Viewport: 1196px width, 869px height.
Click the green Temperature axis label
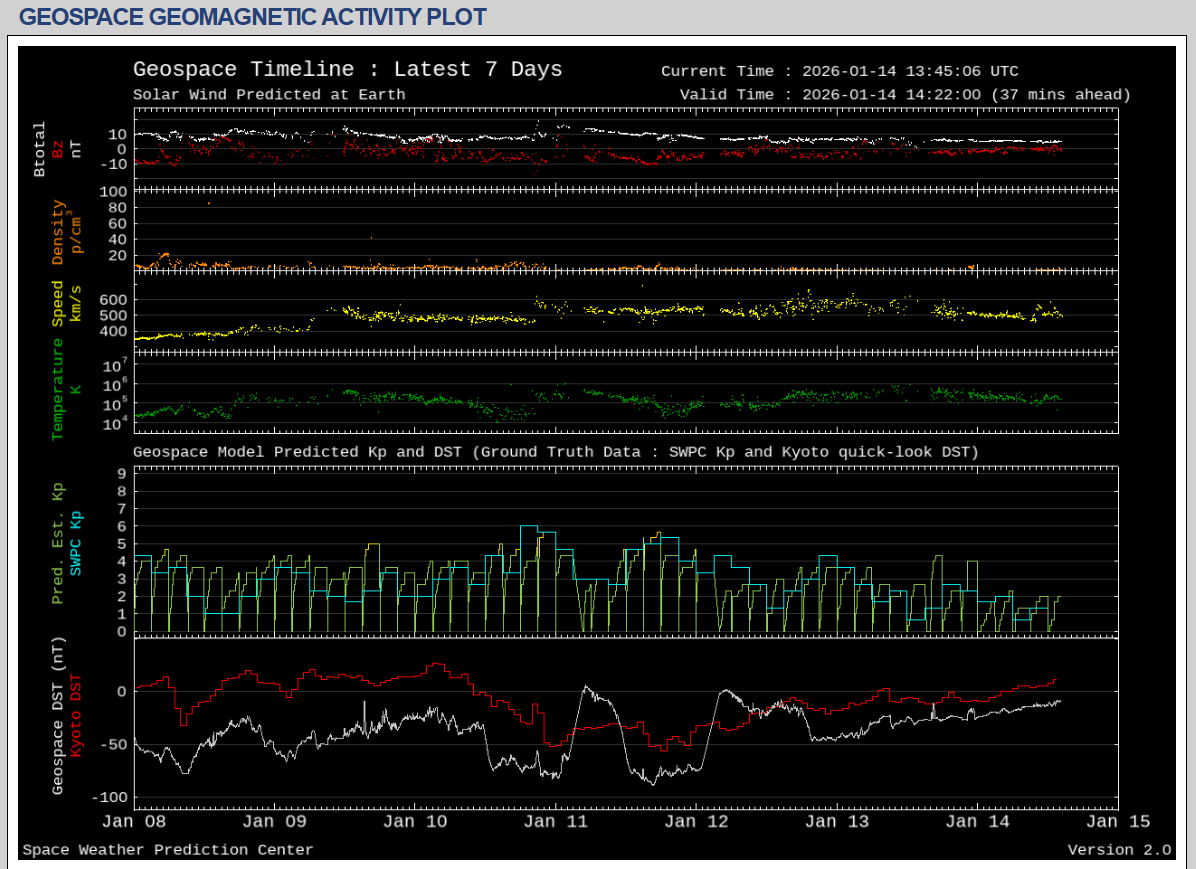click(x=58, y=388)
